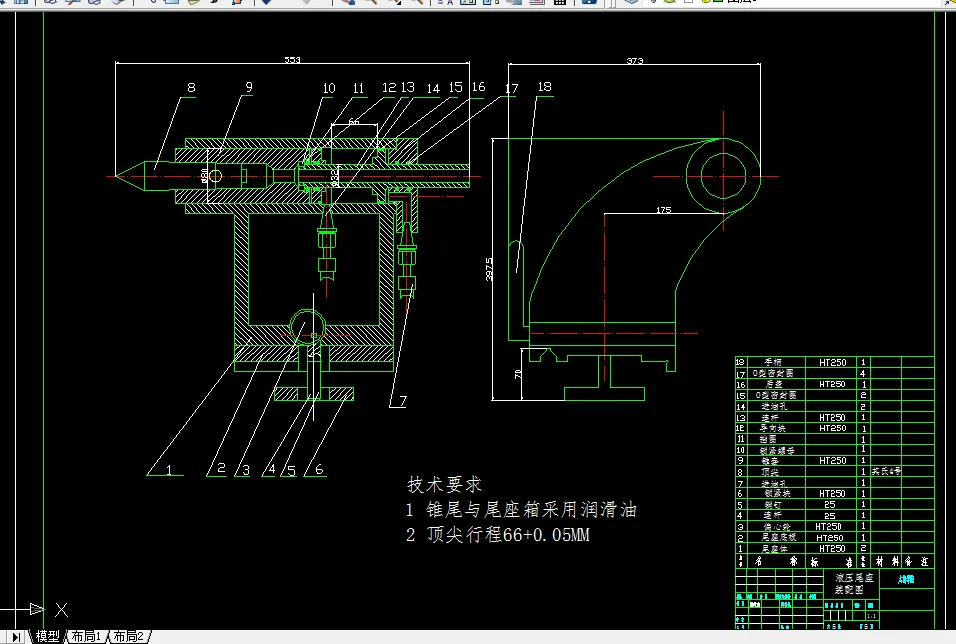Screen dimensions: 956x644
Task: Pick callout number 7 near the oil fitting
Action: tap(403, 401)
